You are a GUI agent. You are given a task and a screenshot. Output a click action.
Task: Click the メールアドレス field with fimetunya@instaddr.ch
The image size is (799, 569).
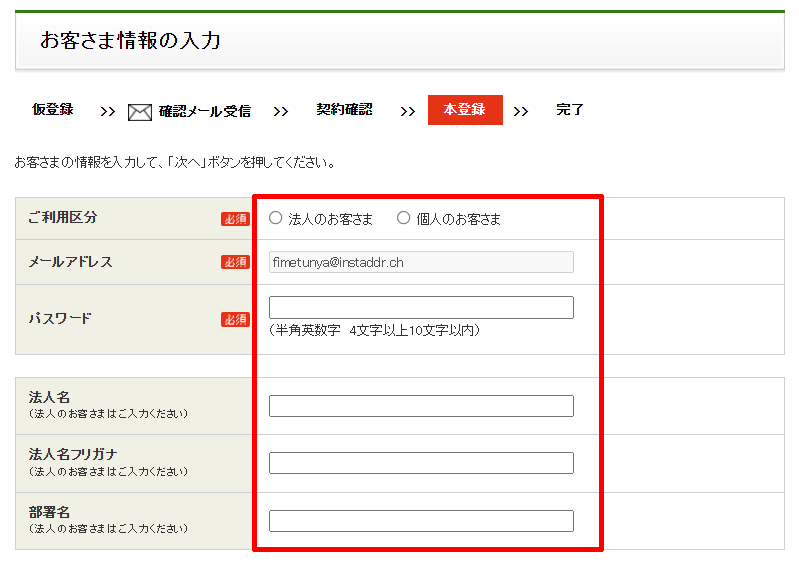click(x=421, y=262)
